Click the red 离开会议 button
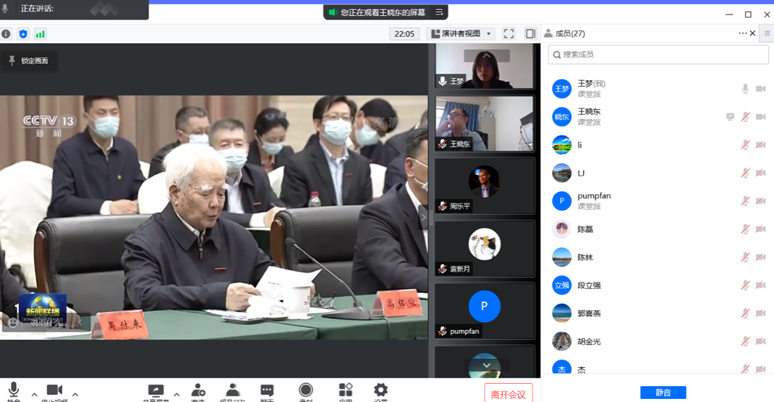 (x=508, y=393)
